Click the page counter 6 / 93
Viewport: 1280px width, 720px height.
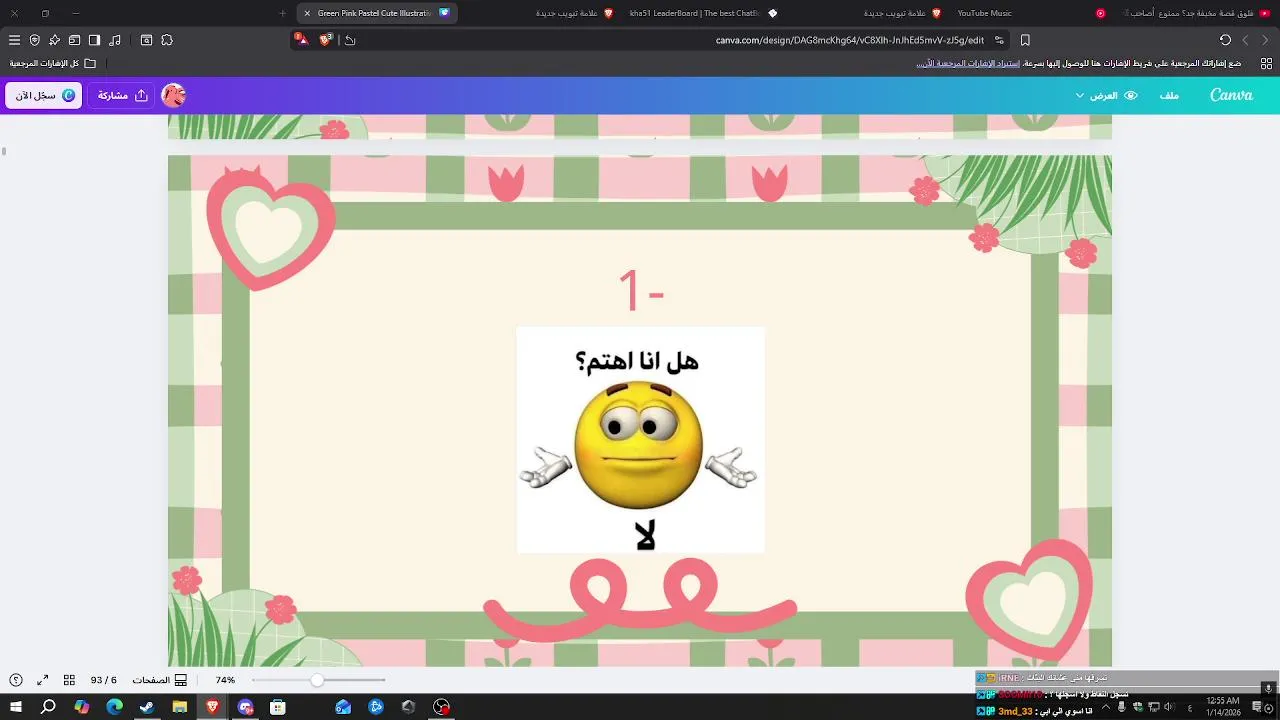pos(104,680)
